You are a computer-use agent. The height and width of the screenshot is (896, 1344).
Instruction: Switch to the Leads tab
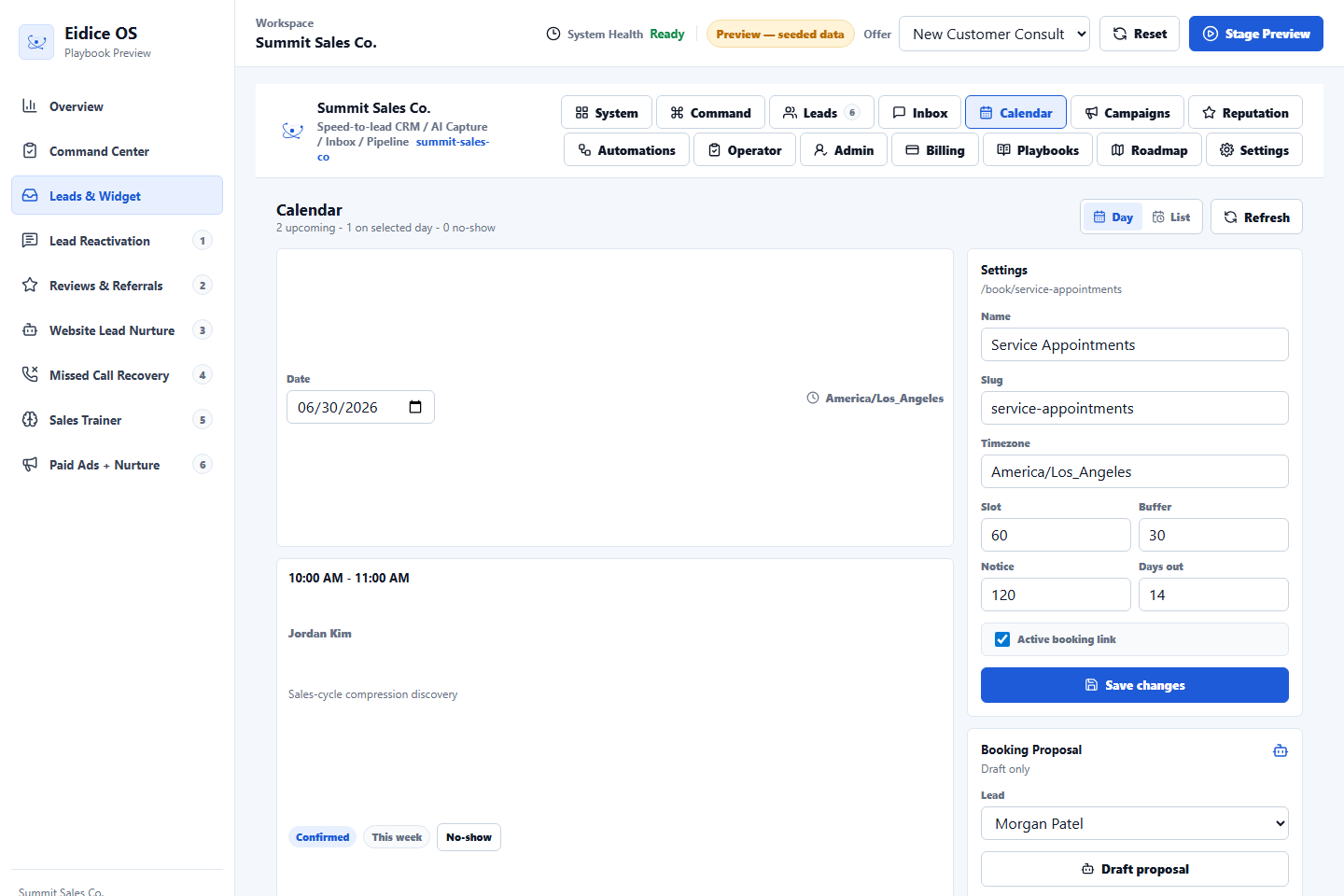(821, 113)
